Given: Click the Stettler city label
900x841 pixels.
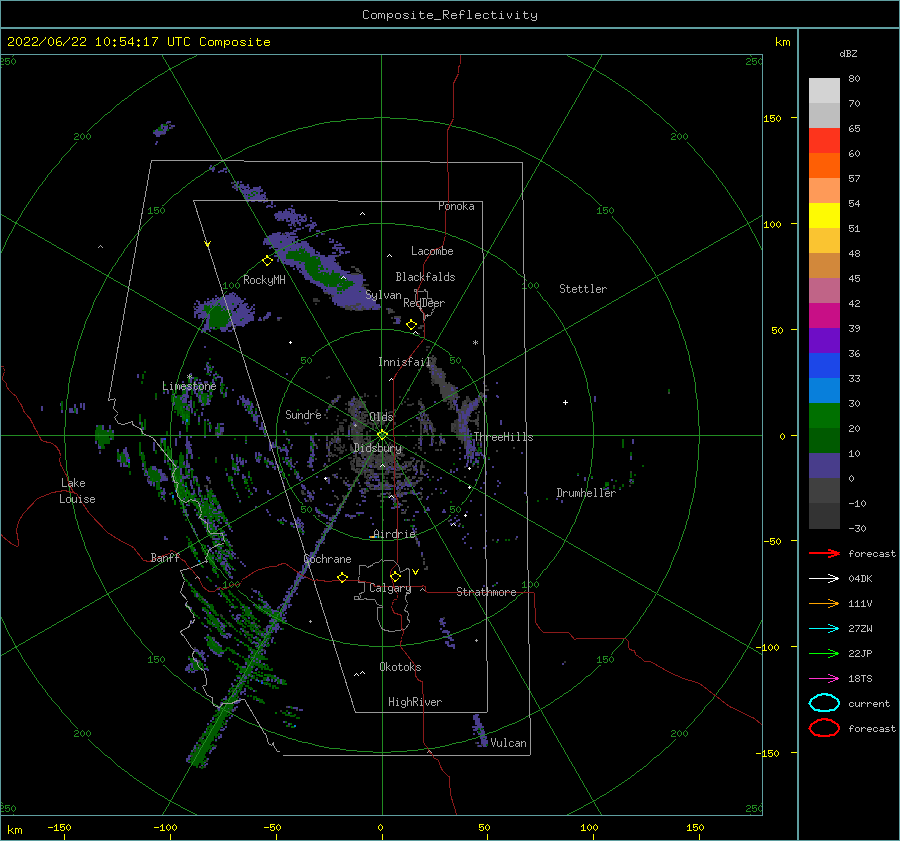Looking at the screenshot, I should (583, 289).
